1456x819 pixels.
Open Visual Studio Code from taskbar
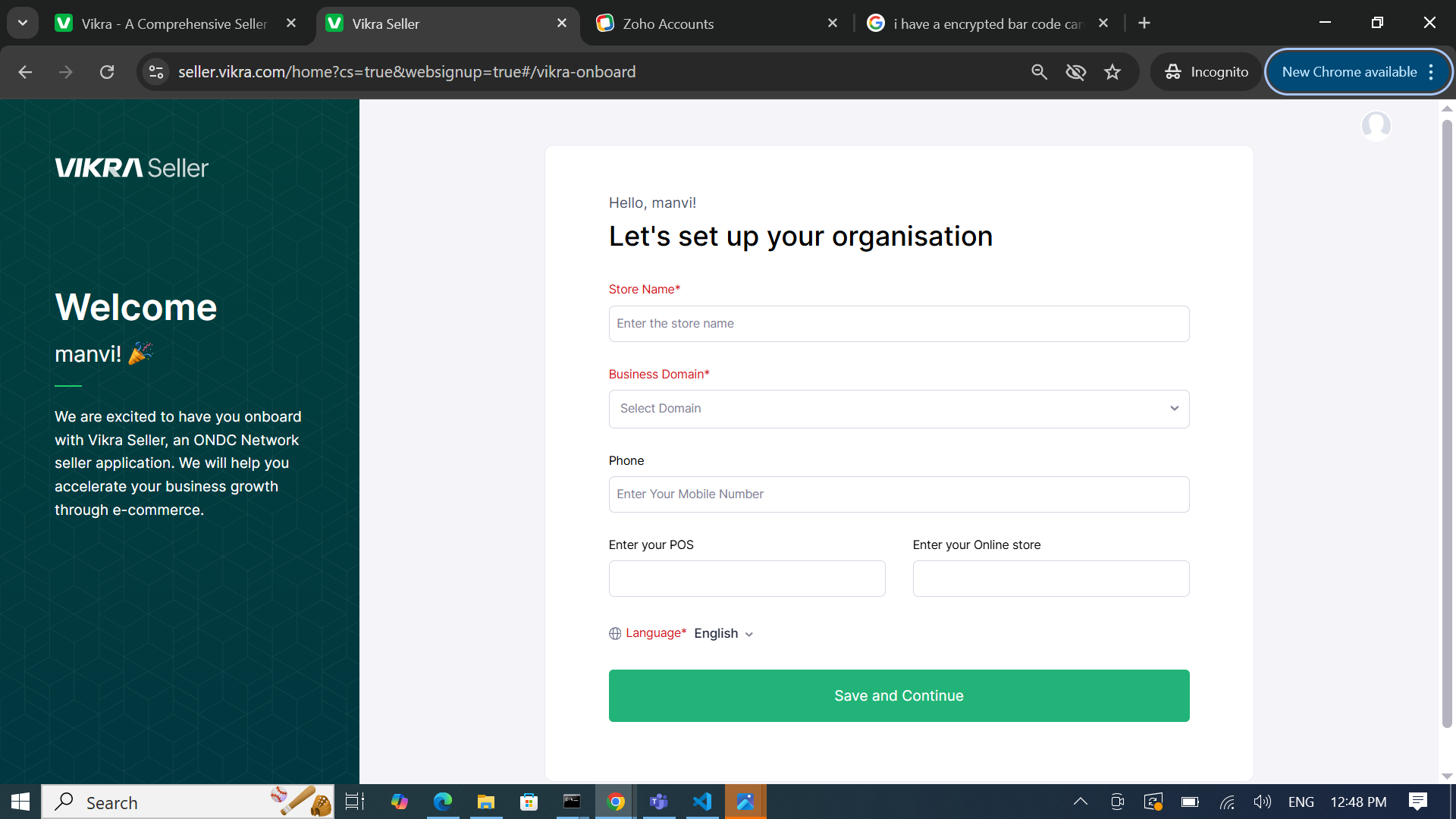(702, 802)
